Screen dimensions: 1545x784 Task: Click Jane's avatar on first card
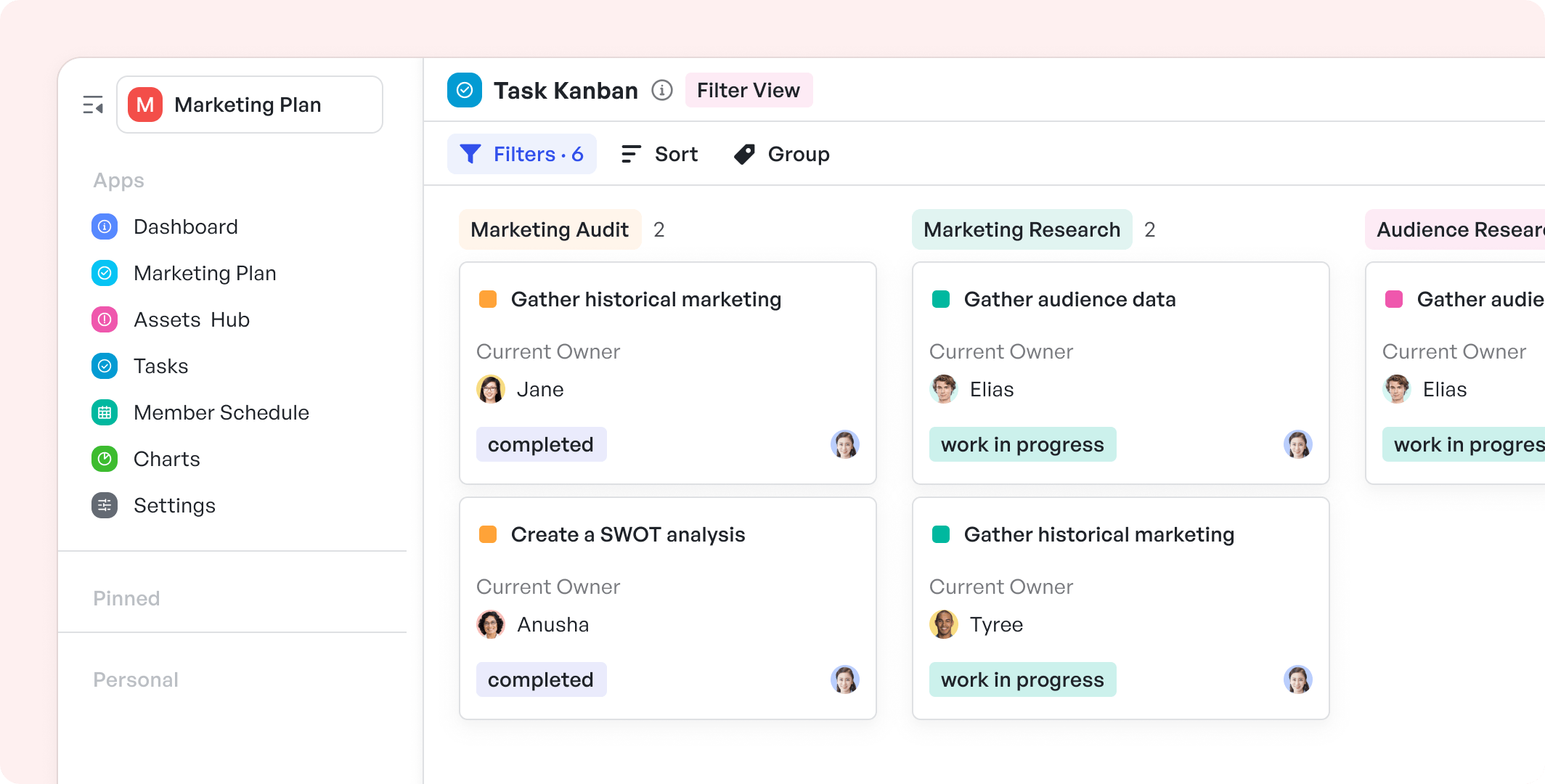click(491, 389)
